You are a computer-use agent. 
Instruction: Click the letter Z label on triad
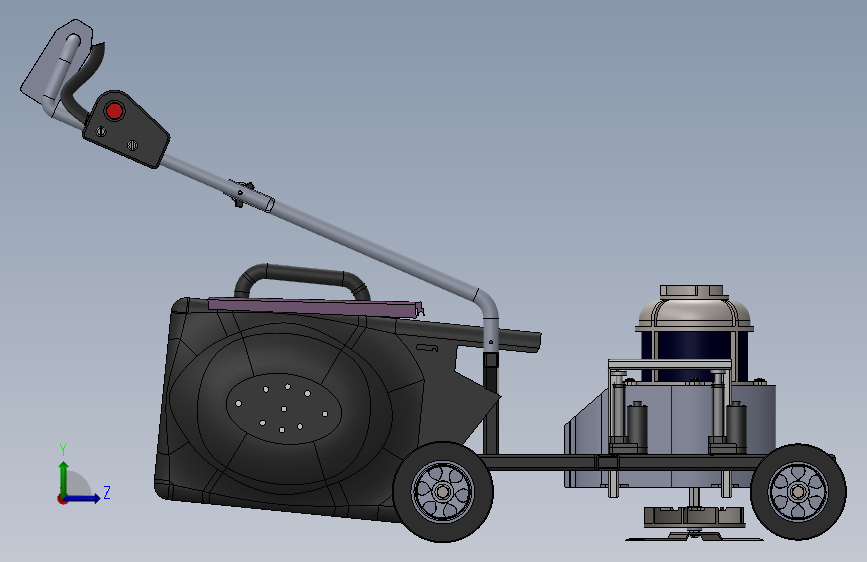pyautogui.click(x=107, y=492)
